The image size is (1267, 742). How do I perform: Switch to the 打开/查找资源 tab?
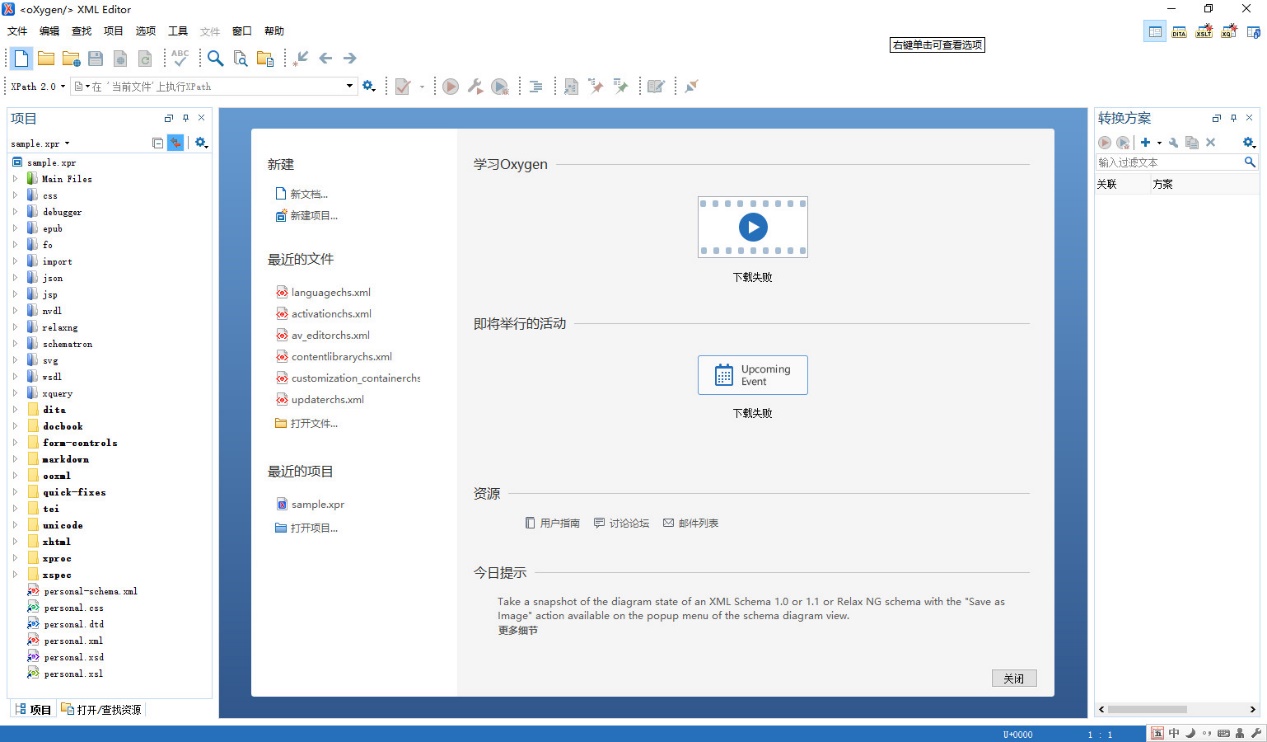point(102,709)
